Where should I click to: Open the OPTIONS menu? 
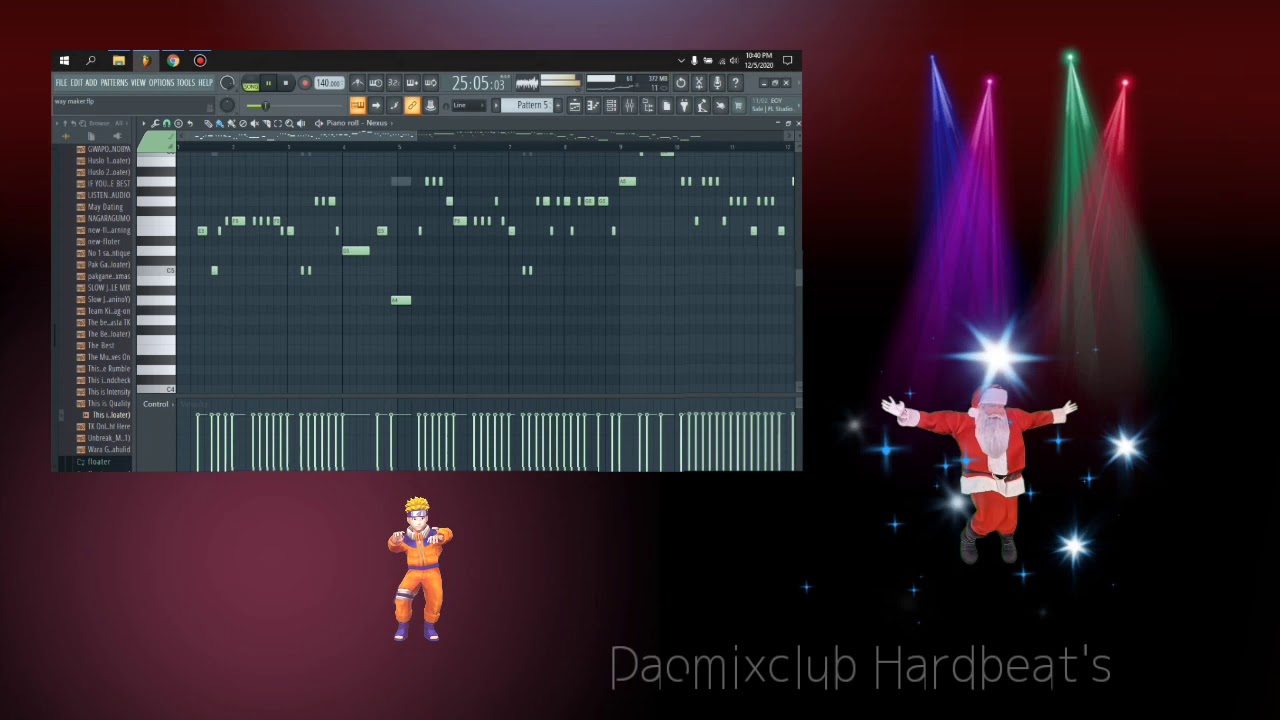click(161, 83)
